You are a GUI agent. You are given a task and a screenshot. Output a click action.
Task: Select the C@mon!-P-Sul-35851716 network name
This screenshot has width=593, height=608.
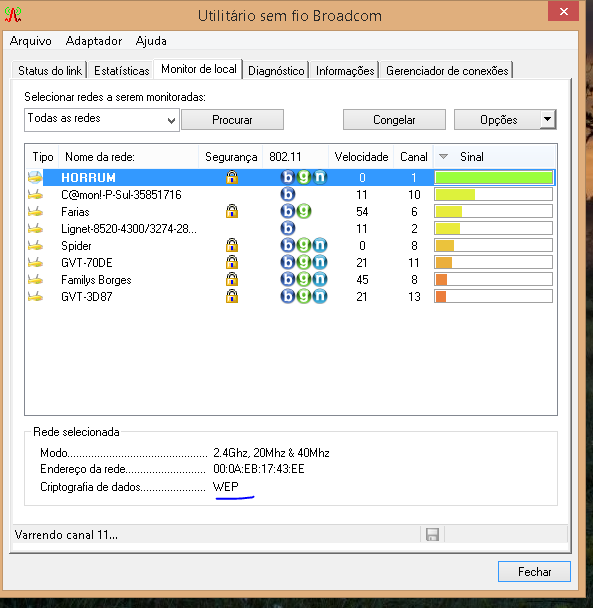[121, 195]
